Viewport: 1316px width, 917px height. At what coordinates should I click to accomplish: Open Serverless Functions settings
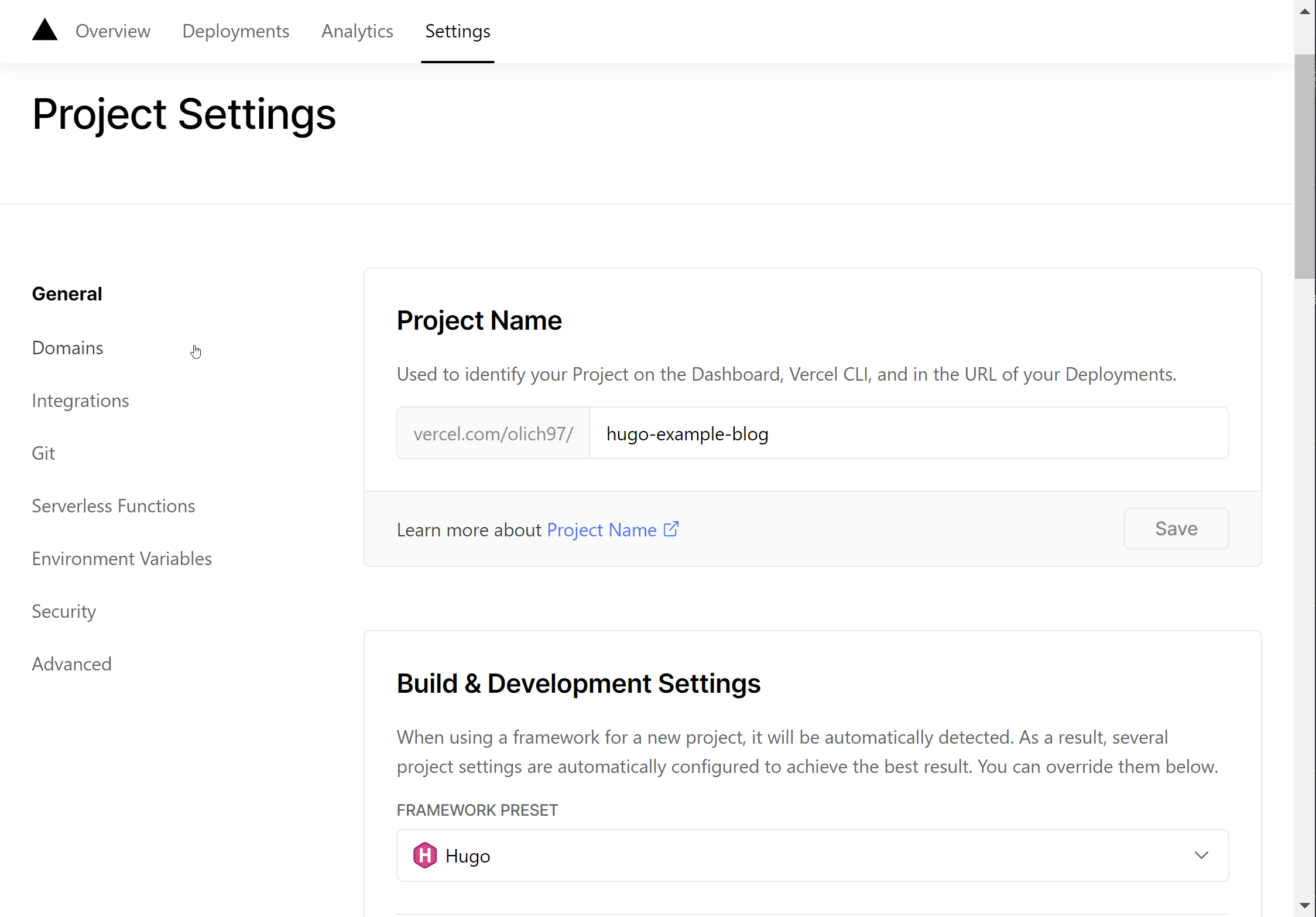pyautogui.click(x=113, y=506)
